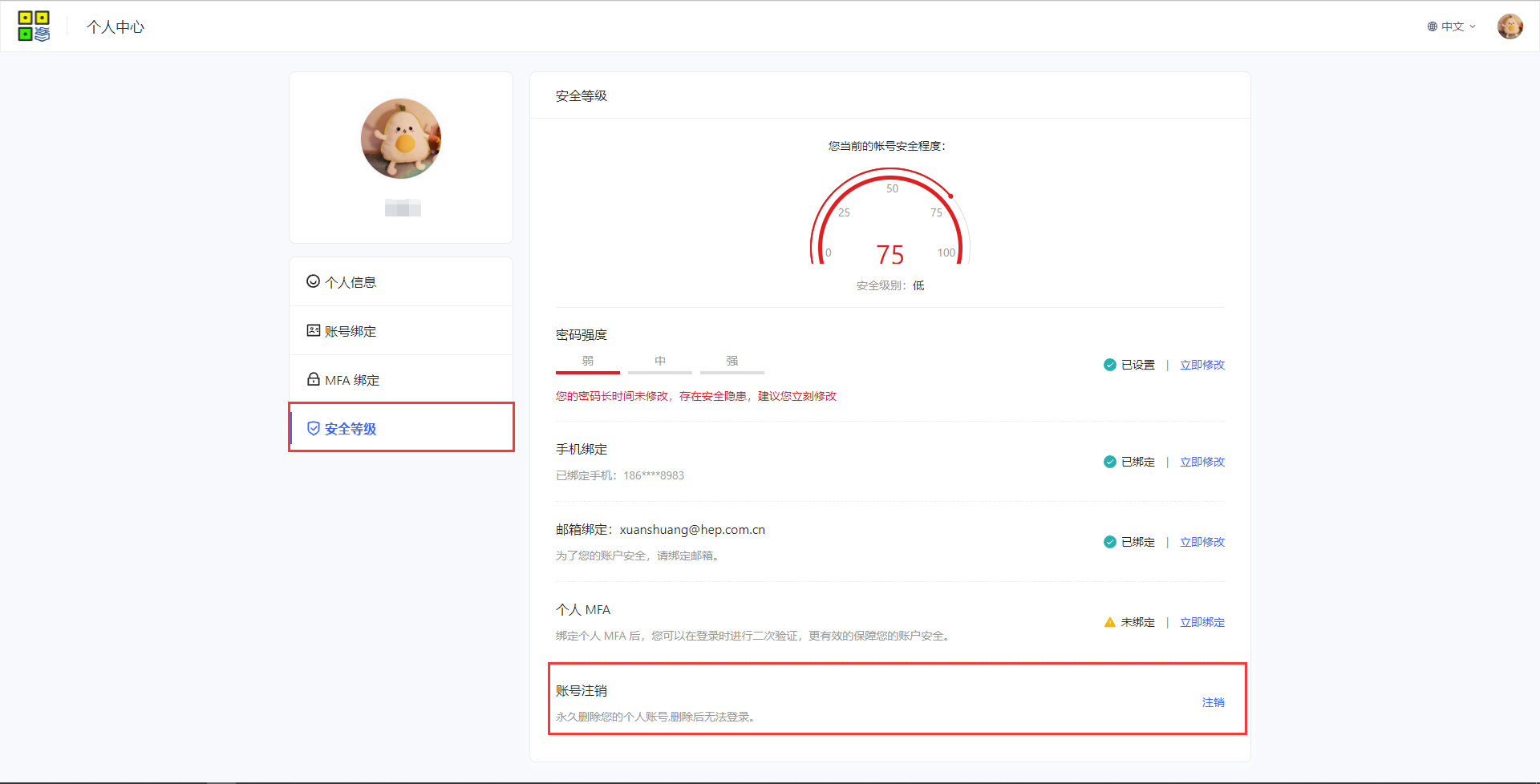Click the lock icon beside MFA 绑定
The width and height of the screenshot is (1540, 784).
pos(314,379)
